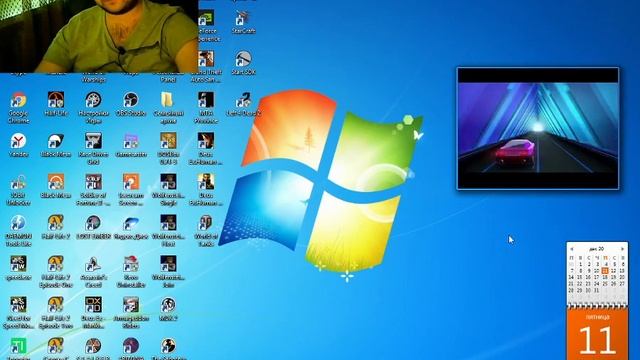The width and height of the screenshot is (640, 360).
Task: Open the OBS Studio shortcut
Action: click(131, 104)
